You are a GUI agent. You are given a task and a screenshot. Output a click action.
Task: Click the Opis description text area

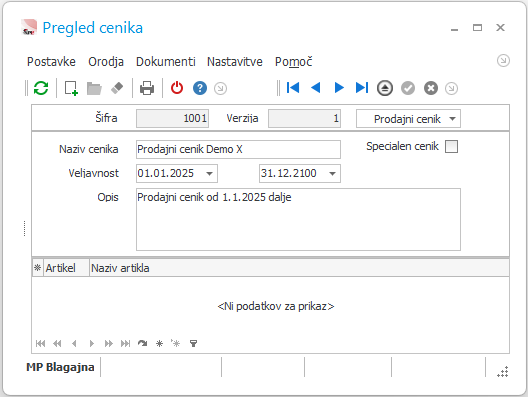tap(298, 220)
